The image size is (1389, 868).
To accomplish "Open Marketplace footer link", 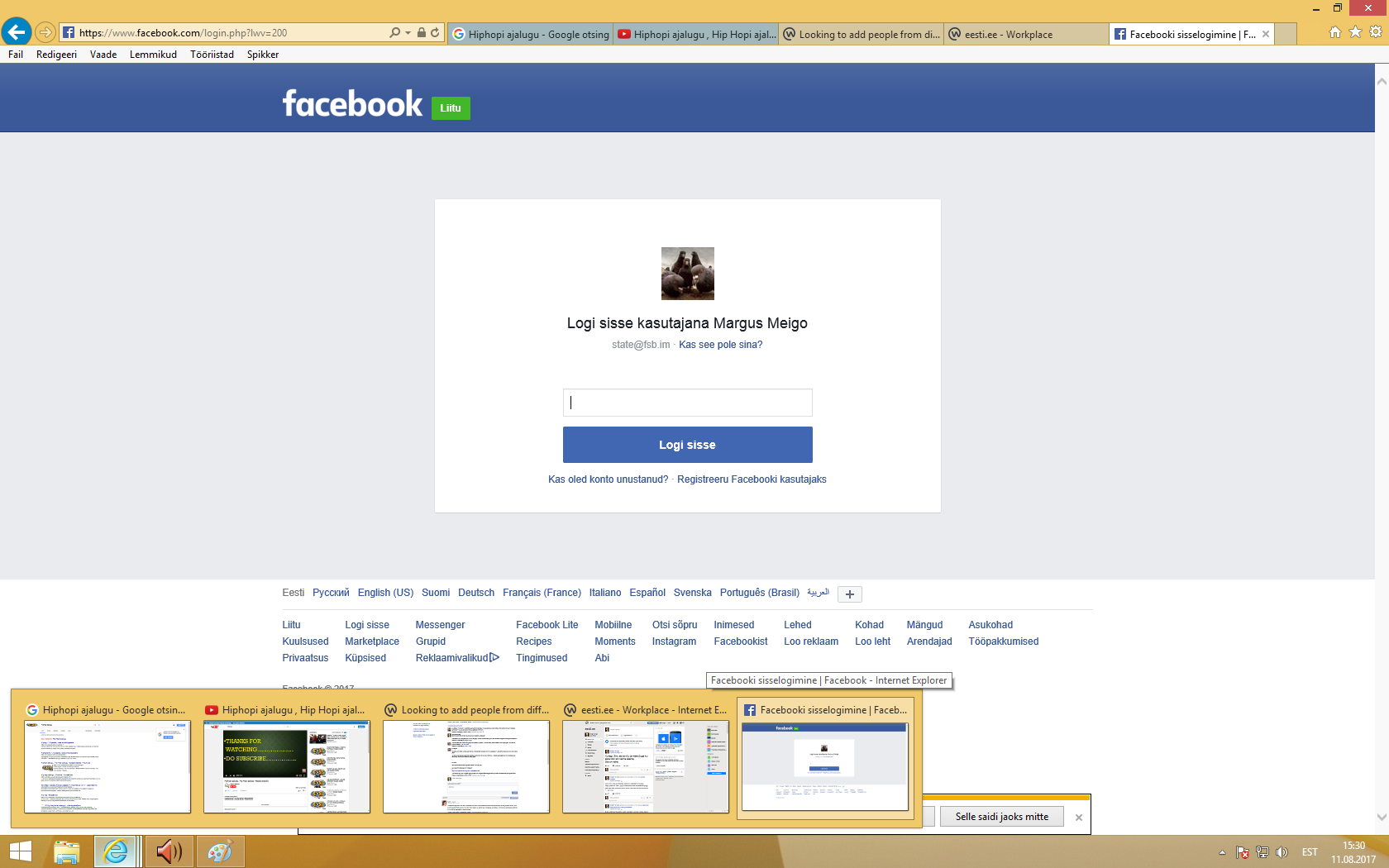I will 372,641.
